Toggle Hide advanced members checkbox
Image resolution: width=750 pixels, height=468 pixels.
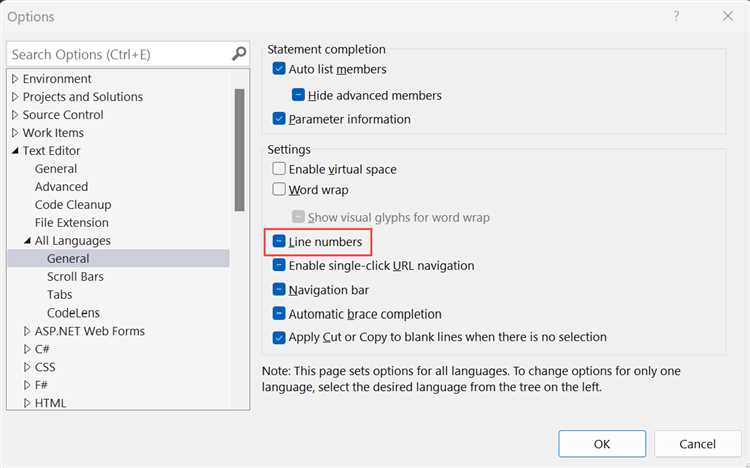point(298,95)
